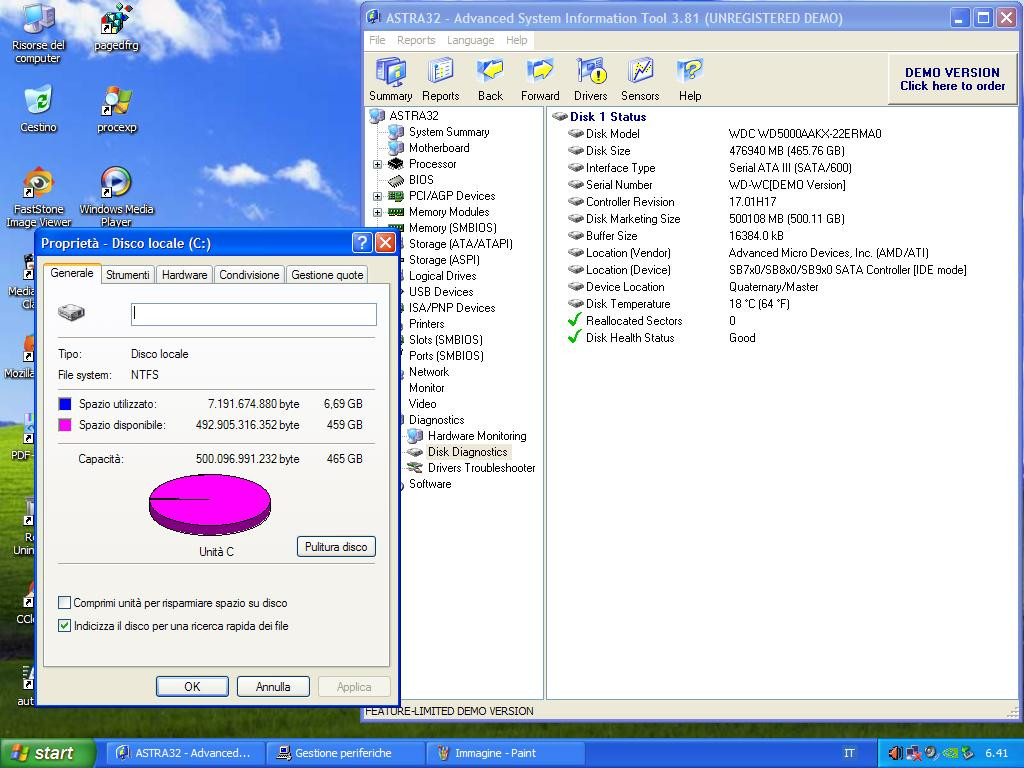Open the Drivers toolbar icon

pyautogui.click(x=590, y=73)
